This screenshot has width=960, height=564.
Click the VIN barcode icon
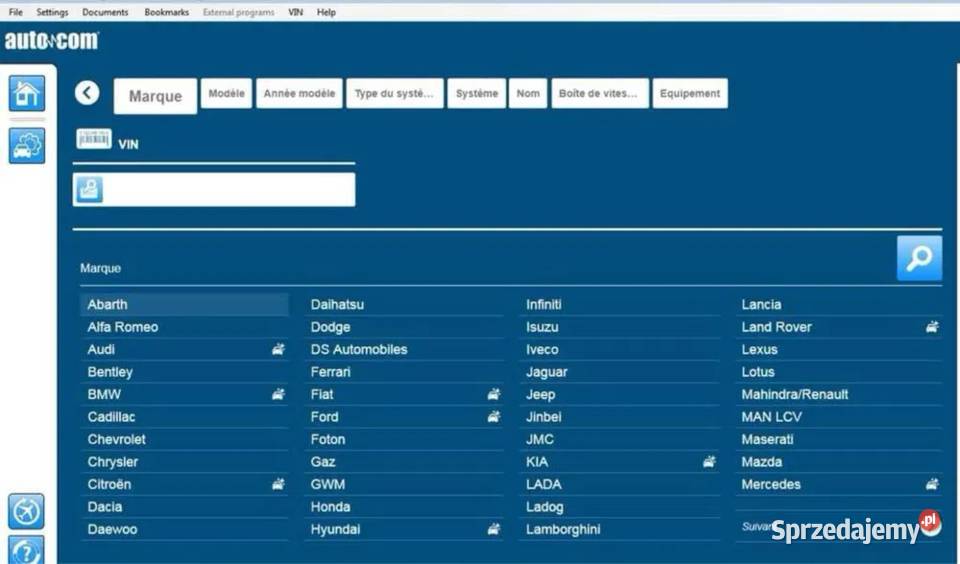coord(94,140)
